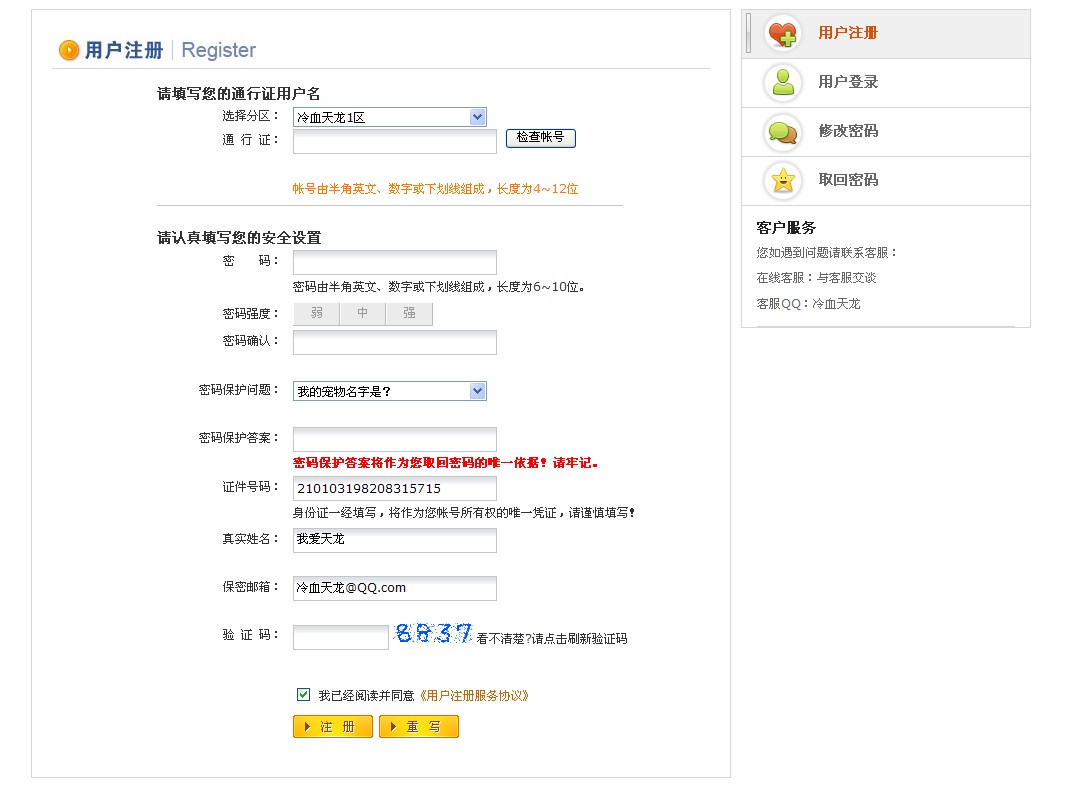Click the 检查帐号 button
The height and width of the screenshot is (797, 1067).
pos(540,139)
